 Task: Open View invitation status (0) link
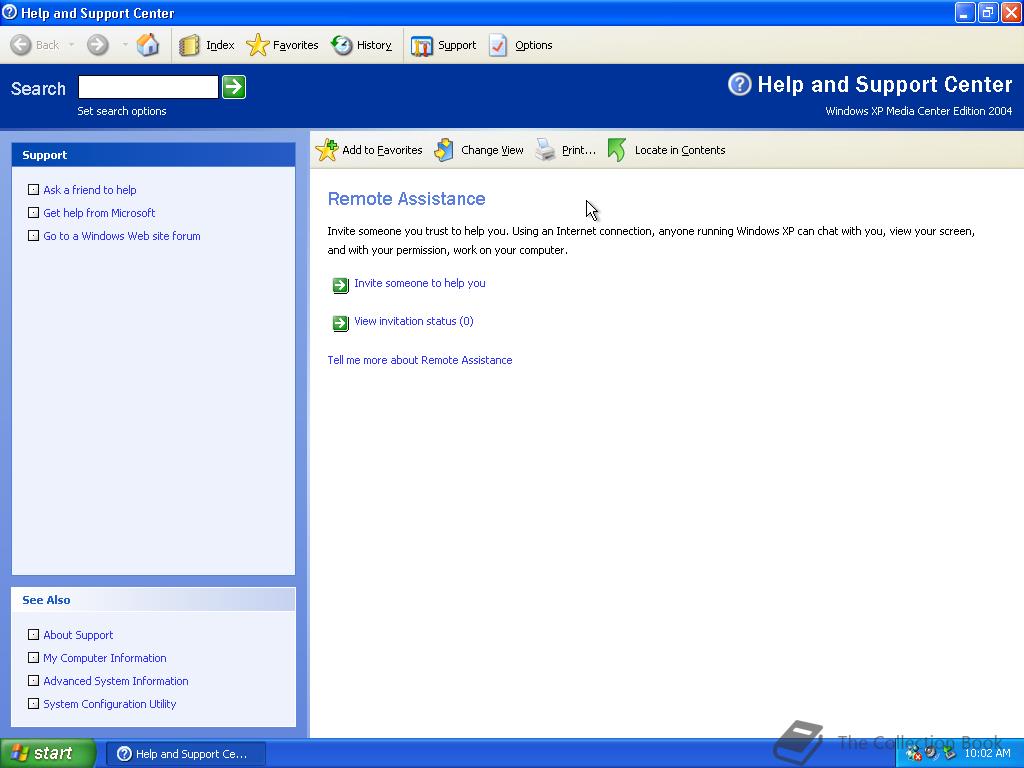click(x=413, y=321)
